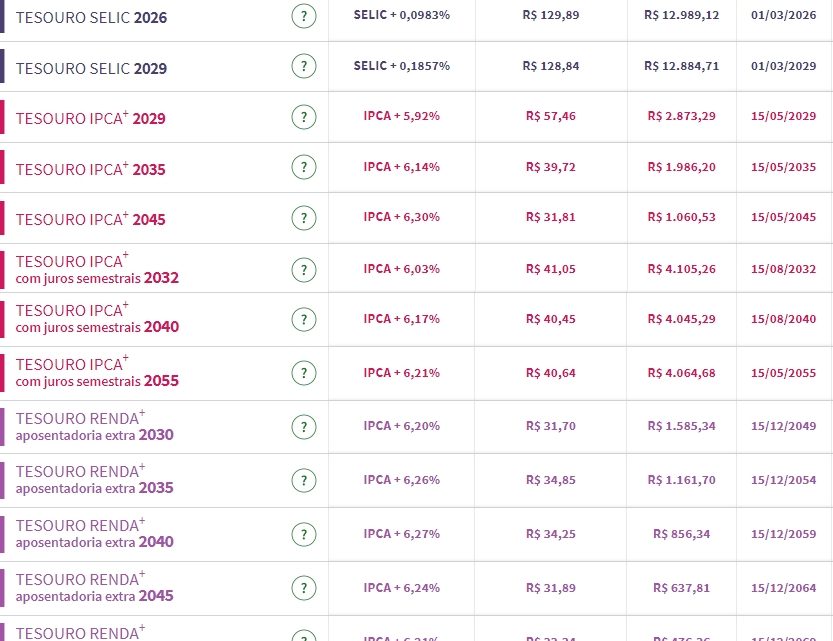This screenshot has height=641, width=833.
Task: Choose the Tesouro IPCA+ 2035 title
Action: (x=90, y=168)
